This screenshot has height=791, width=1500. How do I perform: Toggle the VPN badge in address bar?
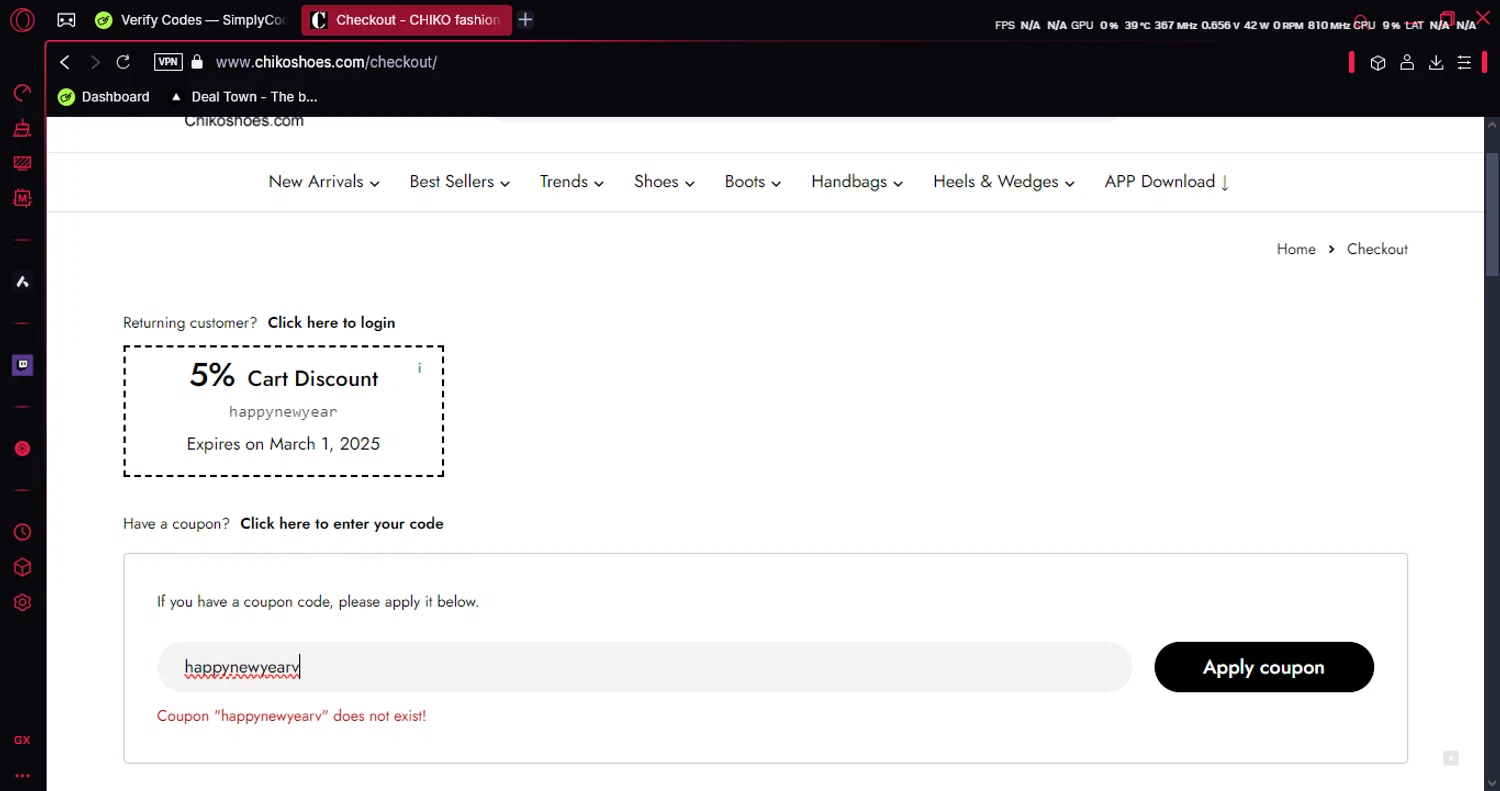tap(168, 62)
